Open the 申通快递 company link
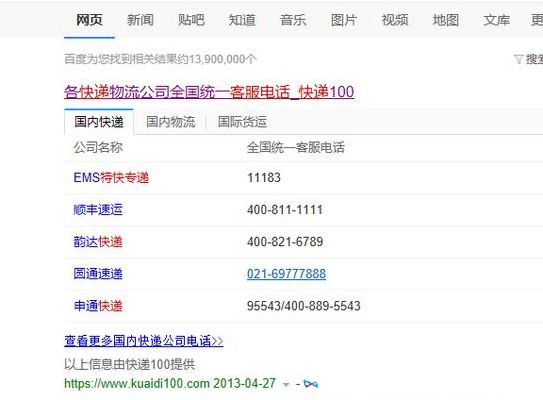The height and width of the screenshot is (400, 543). (98, 306)
